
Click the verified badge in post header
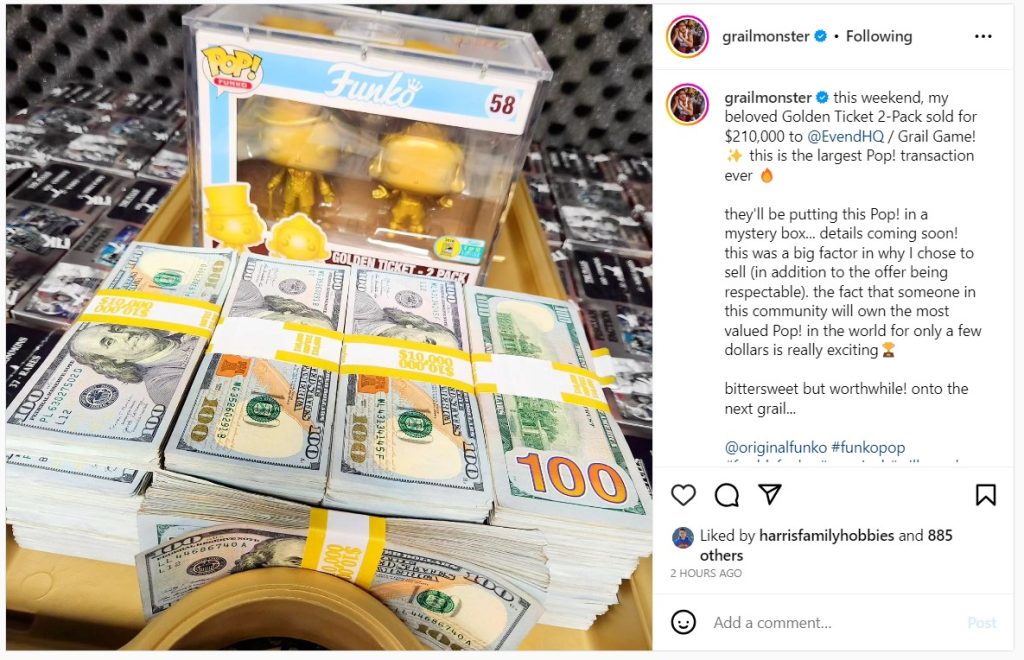click(821, 37)
